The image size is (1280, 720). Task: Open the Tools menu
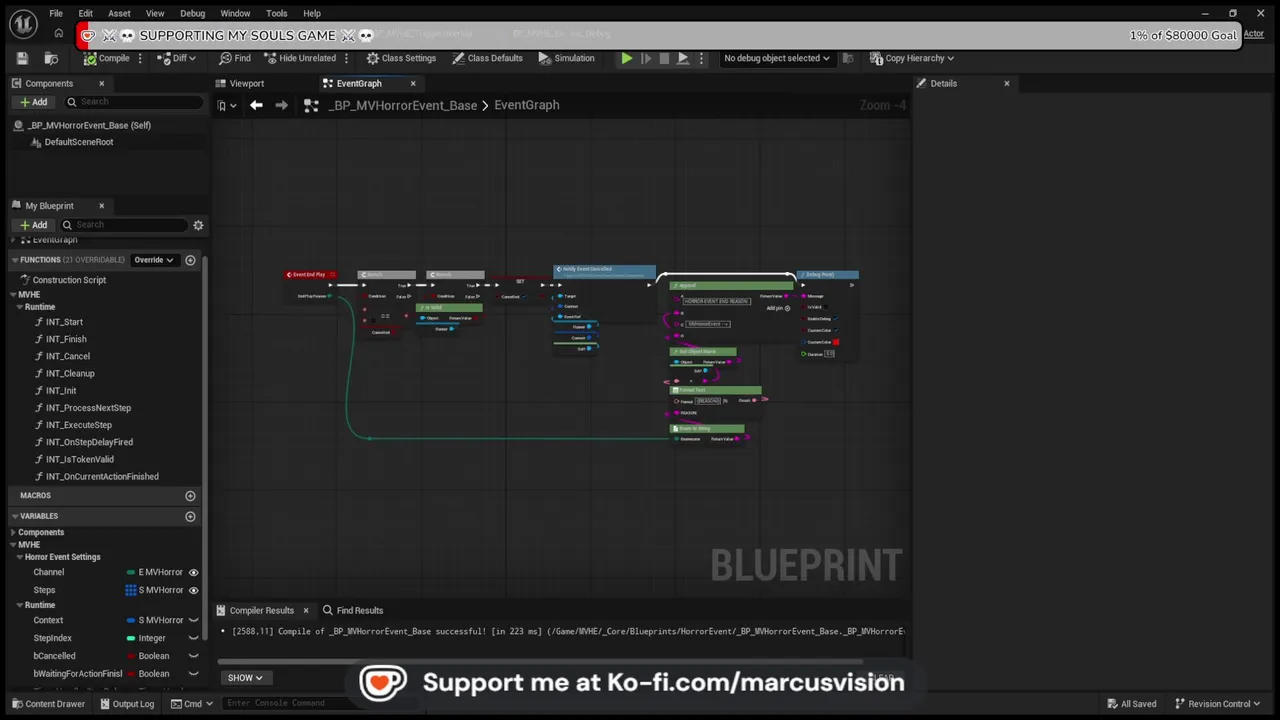pyautogui.click(x=277, y=13)
